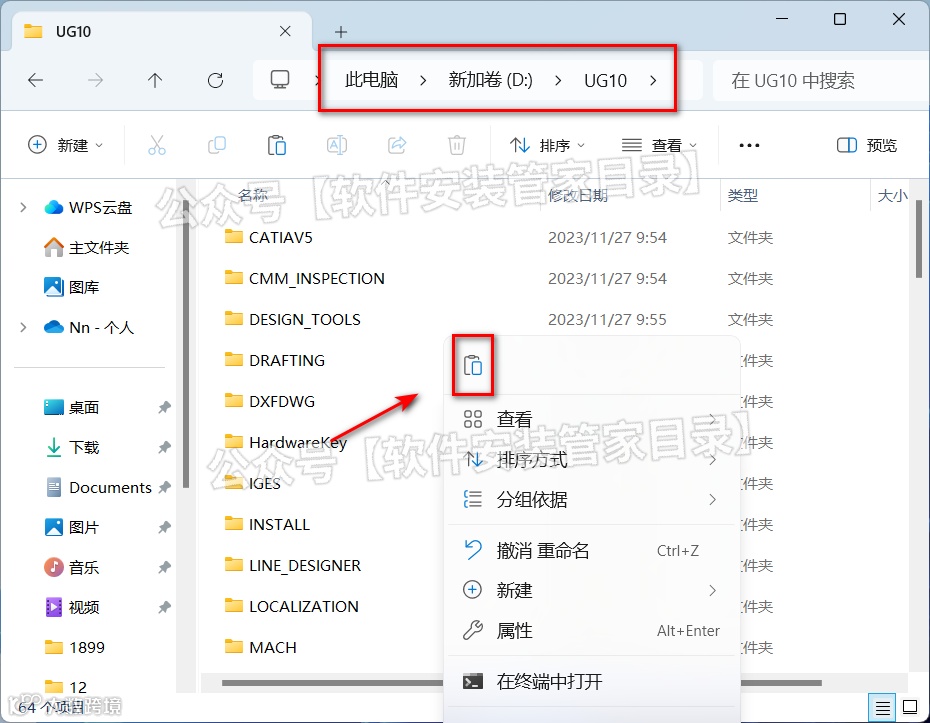Open 排序方式 submenu in context menu

[x=591, y=460]
